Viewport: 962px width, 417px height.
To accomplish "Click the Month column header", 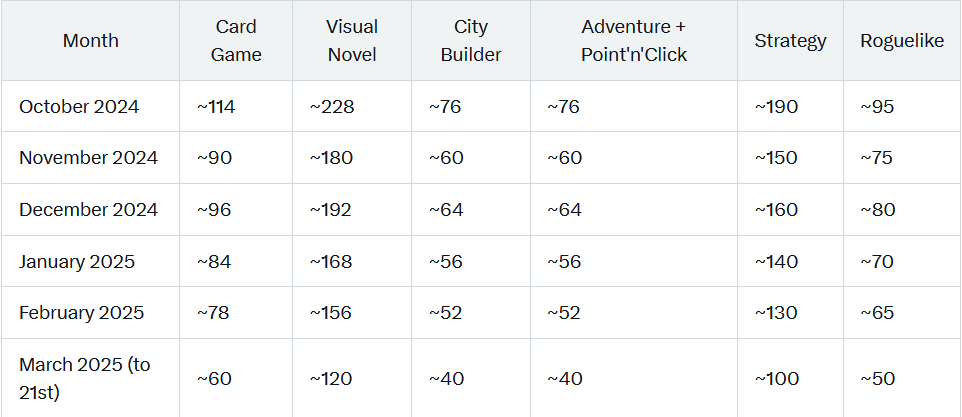I will (x=90, y=41).
